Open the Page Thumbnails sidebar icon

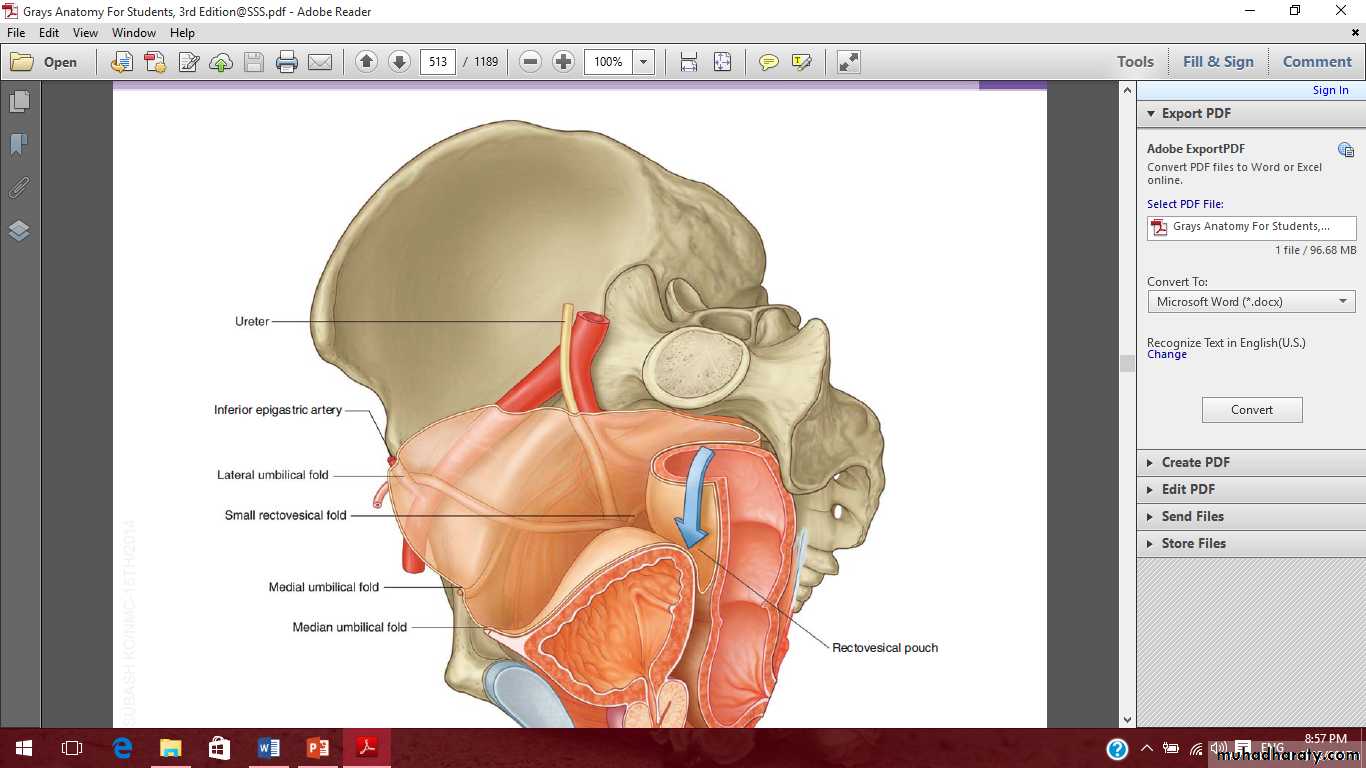point(19,102)
